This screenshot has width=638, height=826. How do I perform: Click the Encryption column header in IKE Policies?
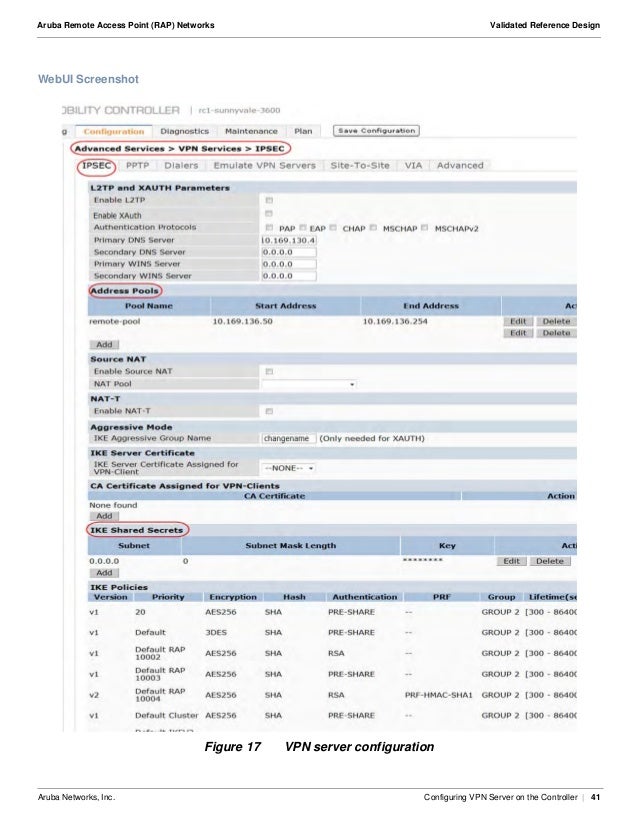click(x=233, y=597)
